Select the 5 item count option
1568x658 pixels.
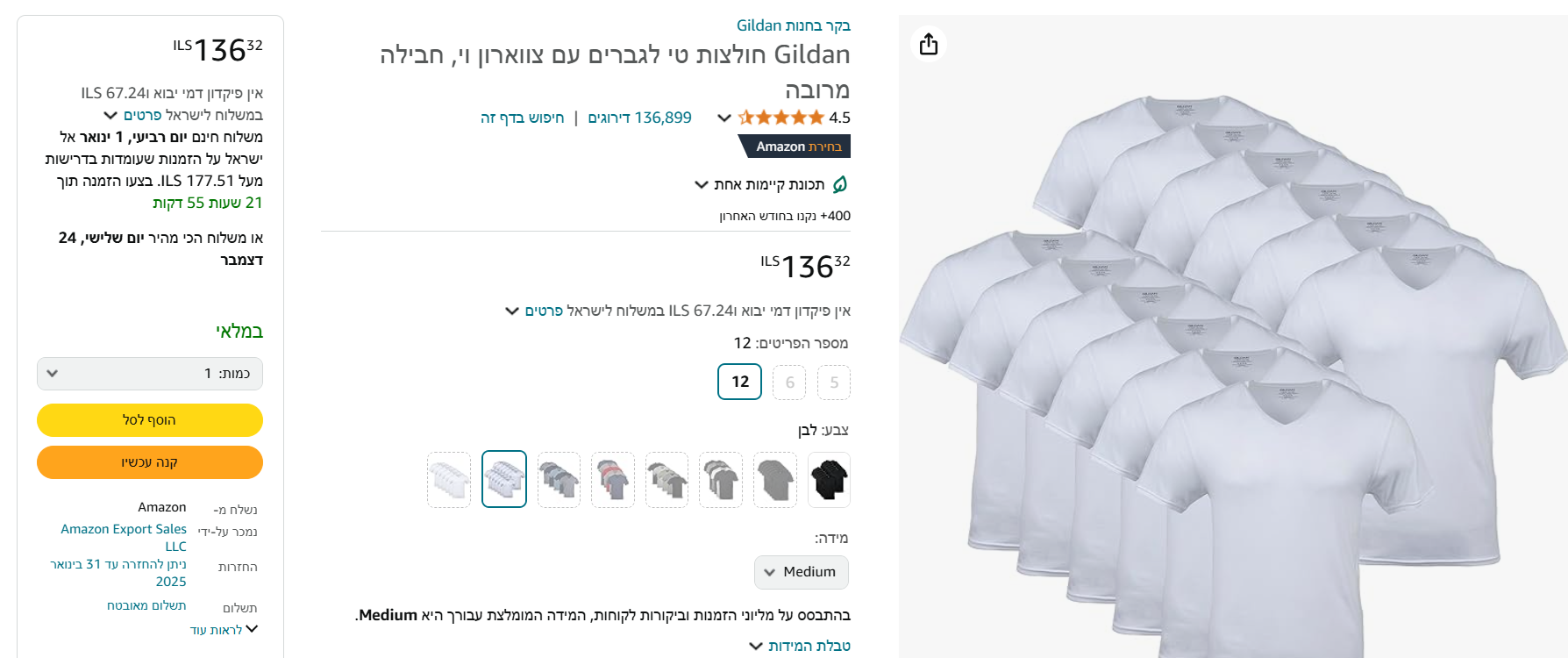pyautogui.click(x=834, y=383)
